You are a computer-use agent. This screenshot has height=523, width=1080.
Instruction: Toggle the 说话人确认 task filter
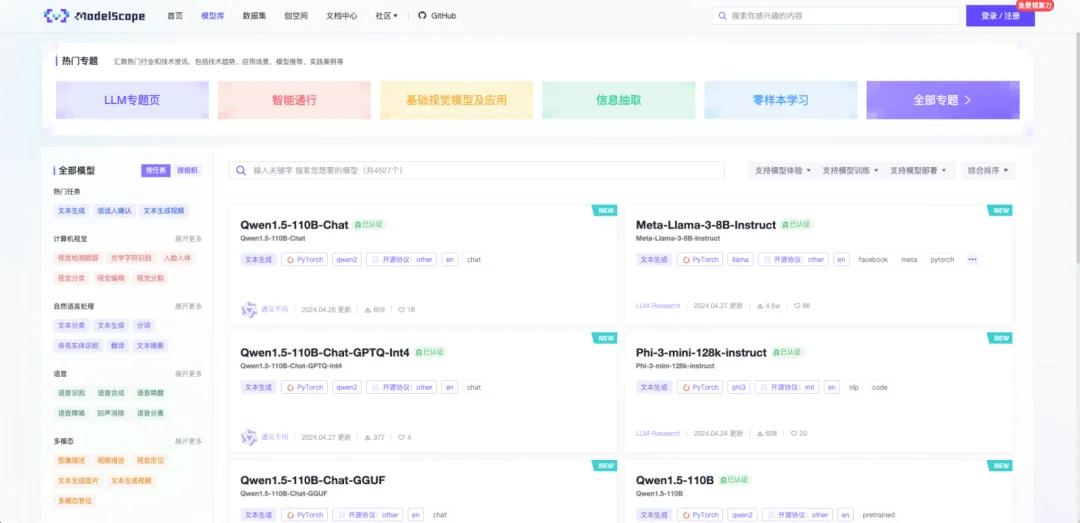click(x=114, y=211)
